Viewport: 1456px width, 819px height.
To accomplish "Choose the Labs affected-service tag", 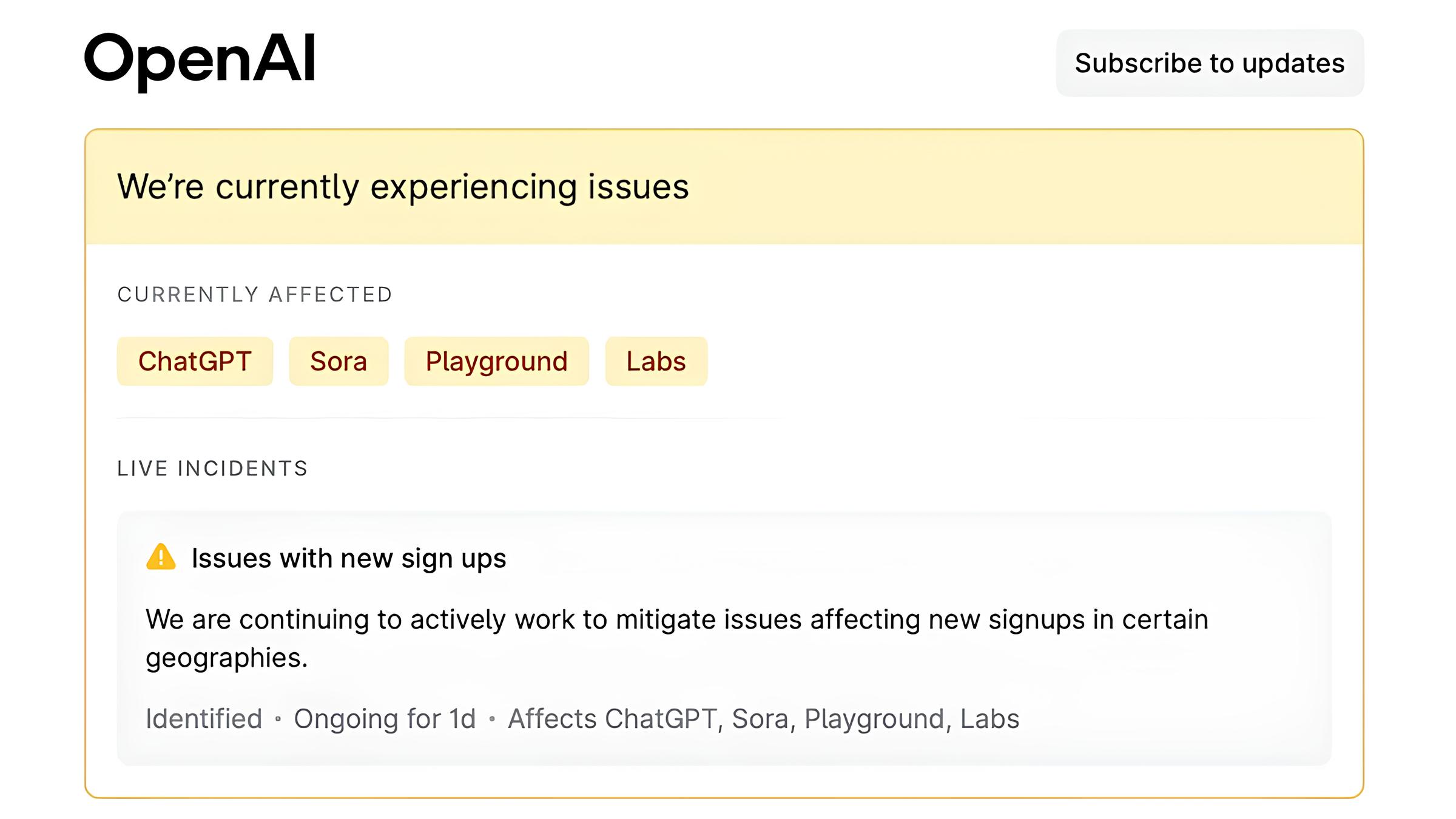I will (x=656, y=362).
